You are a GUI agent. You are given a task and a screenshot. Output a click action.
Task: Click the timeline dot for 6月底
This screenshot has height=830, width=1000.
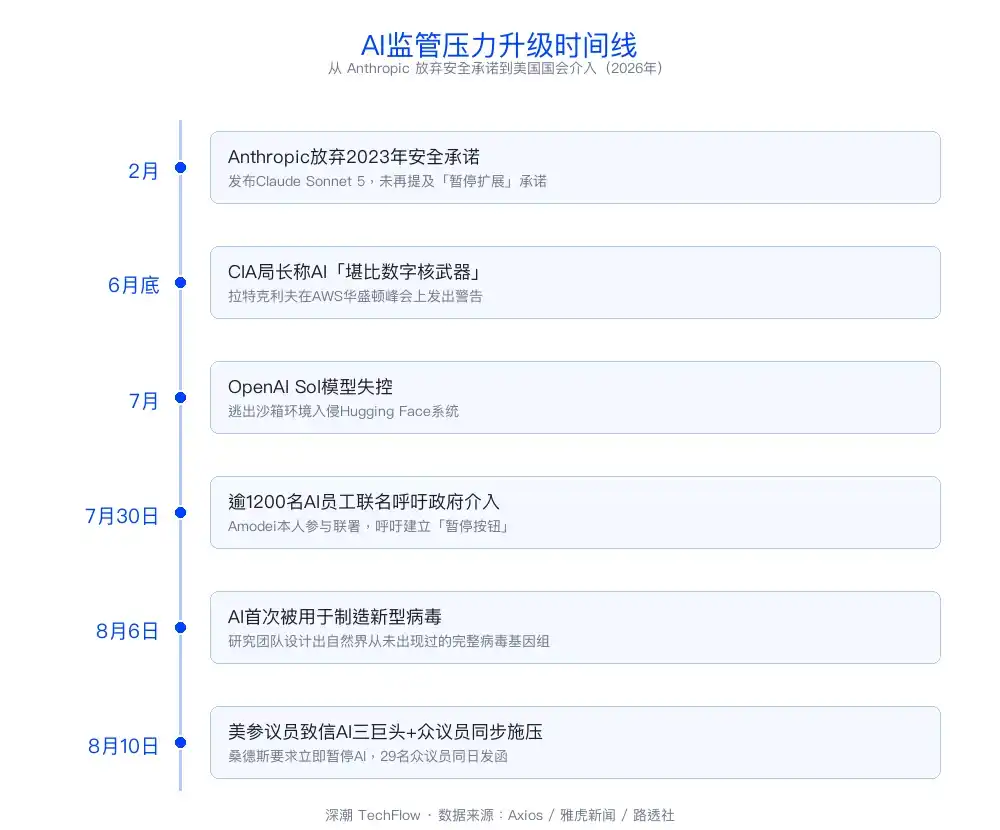coord(180,283)
